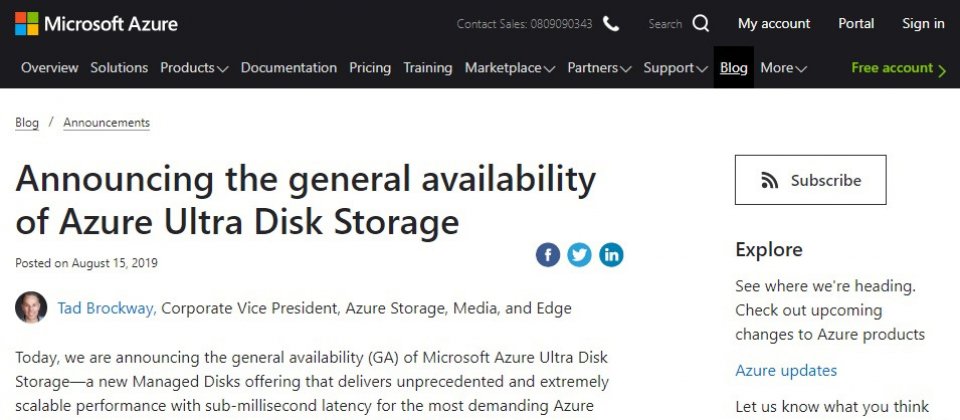The width and height of the screenshot is (960, 420).
Task: Expand the Marketplace dropdown menu
Action: click(x=509, y=68)
